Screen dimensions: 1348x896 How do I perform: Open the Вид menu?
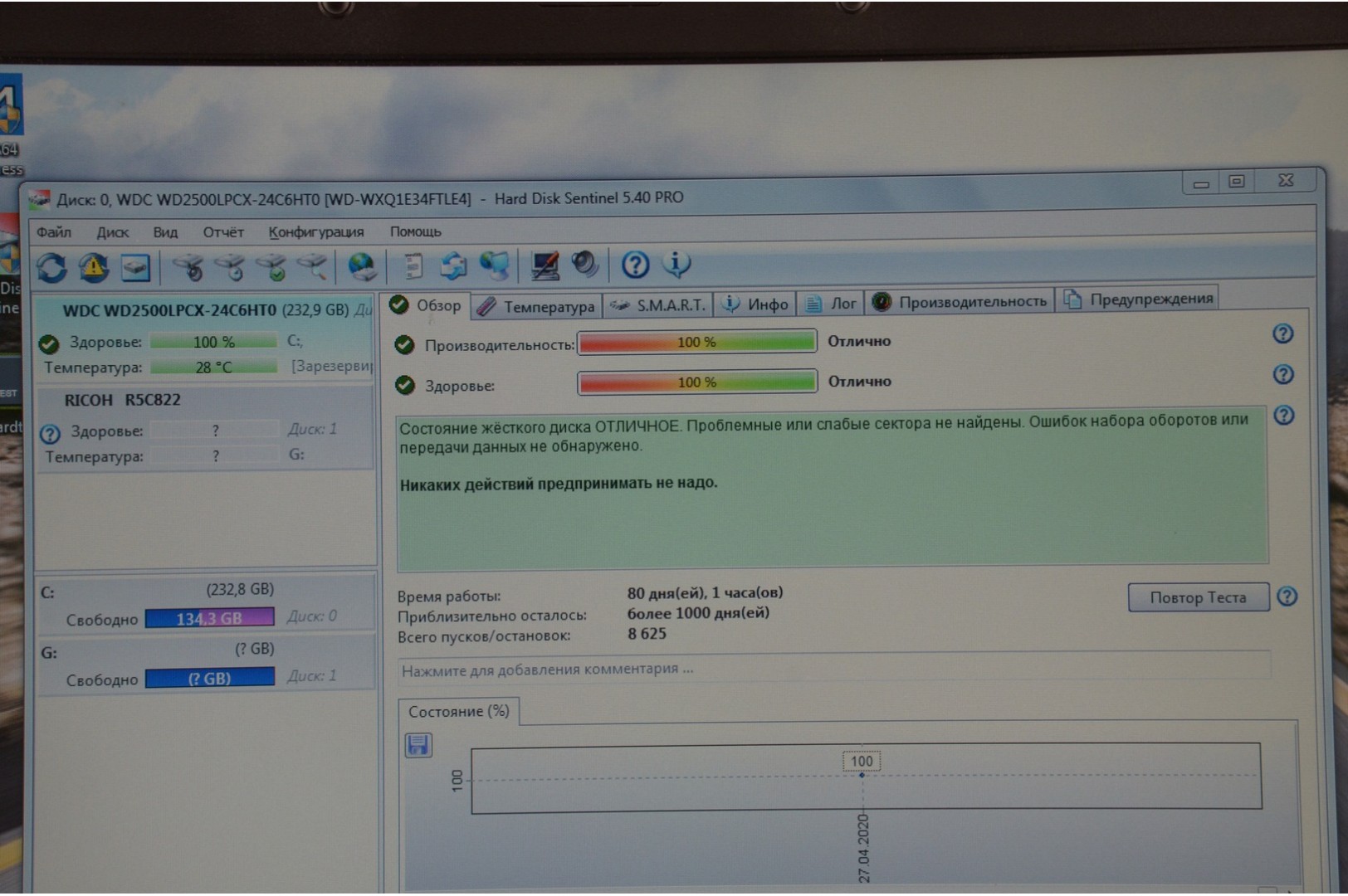[165, 232]
